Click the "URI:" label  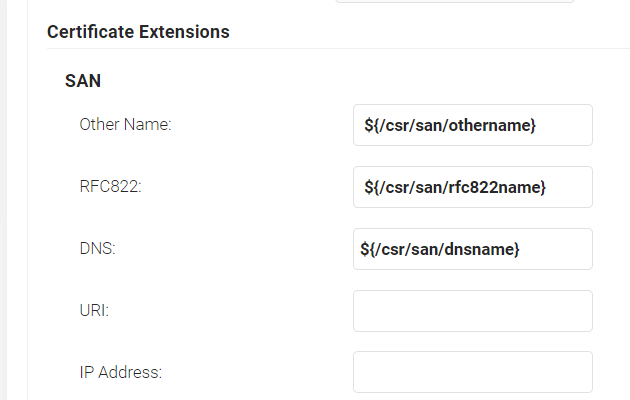(x=94, y=311)
